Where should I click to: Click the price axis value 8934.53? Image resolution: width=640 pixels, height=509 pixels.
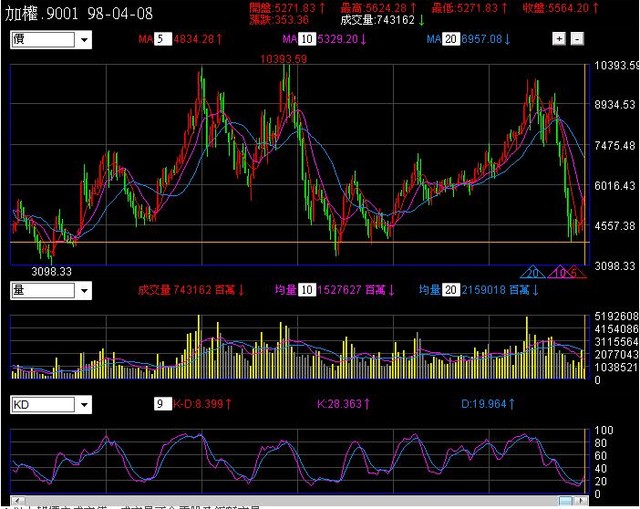(615, 104)
